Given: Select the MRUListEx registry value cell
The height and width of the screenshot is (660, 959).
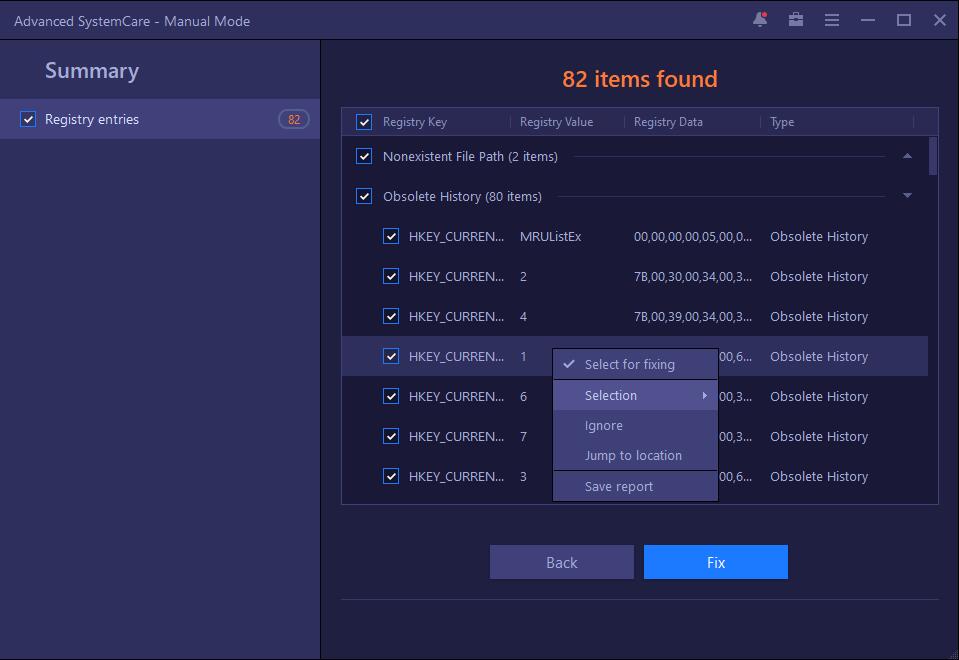Looking at the screenshot, I should point(550,236).
